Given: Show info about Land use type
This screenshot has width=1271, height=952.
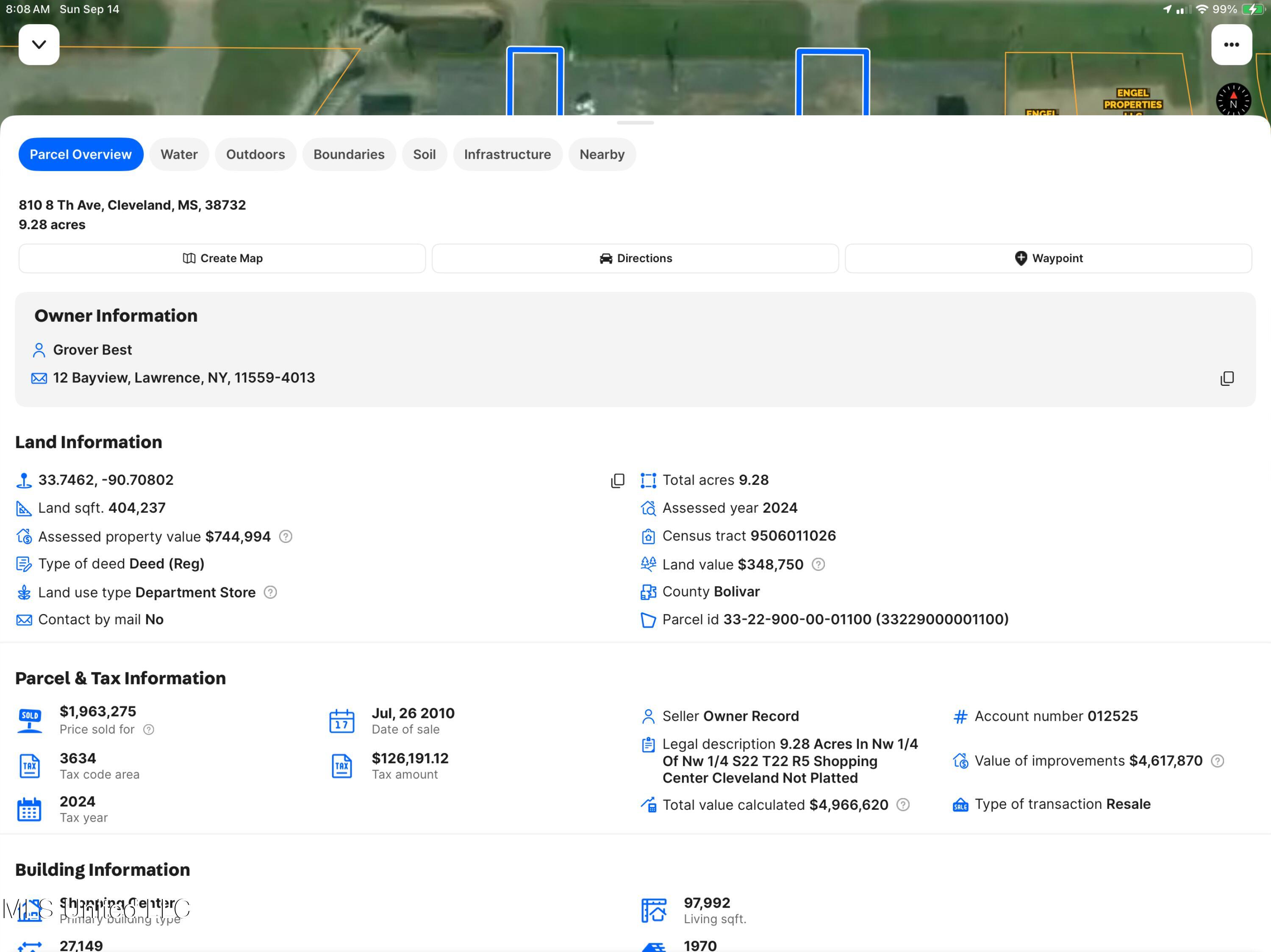Looking at the screenshot, I should point(270,592).
